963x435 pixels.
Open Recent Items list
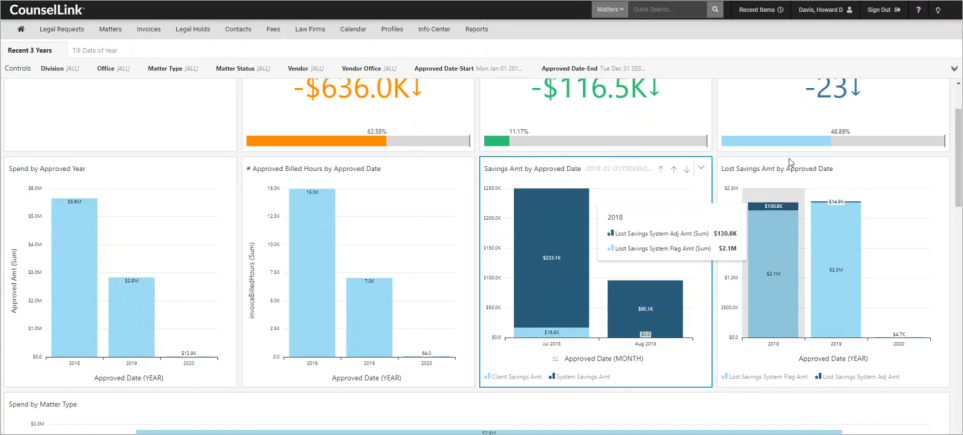click(760, 10)
